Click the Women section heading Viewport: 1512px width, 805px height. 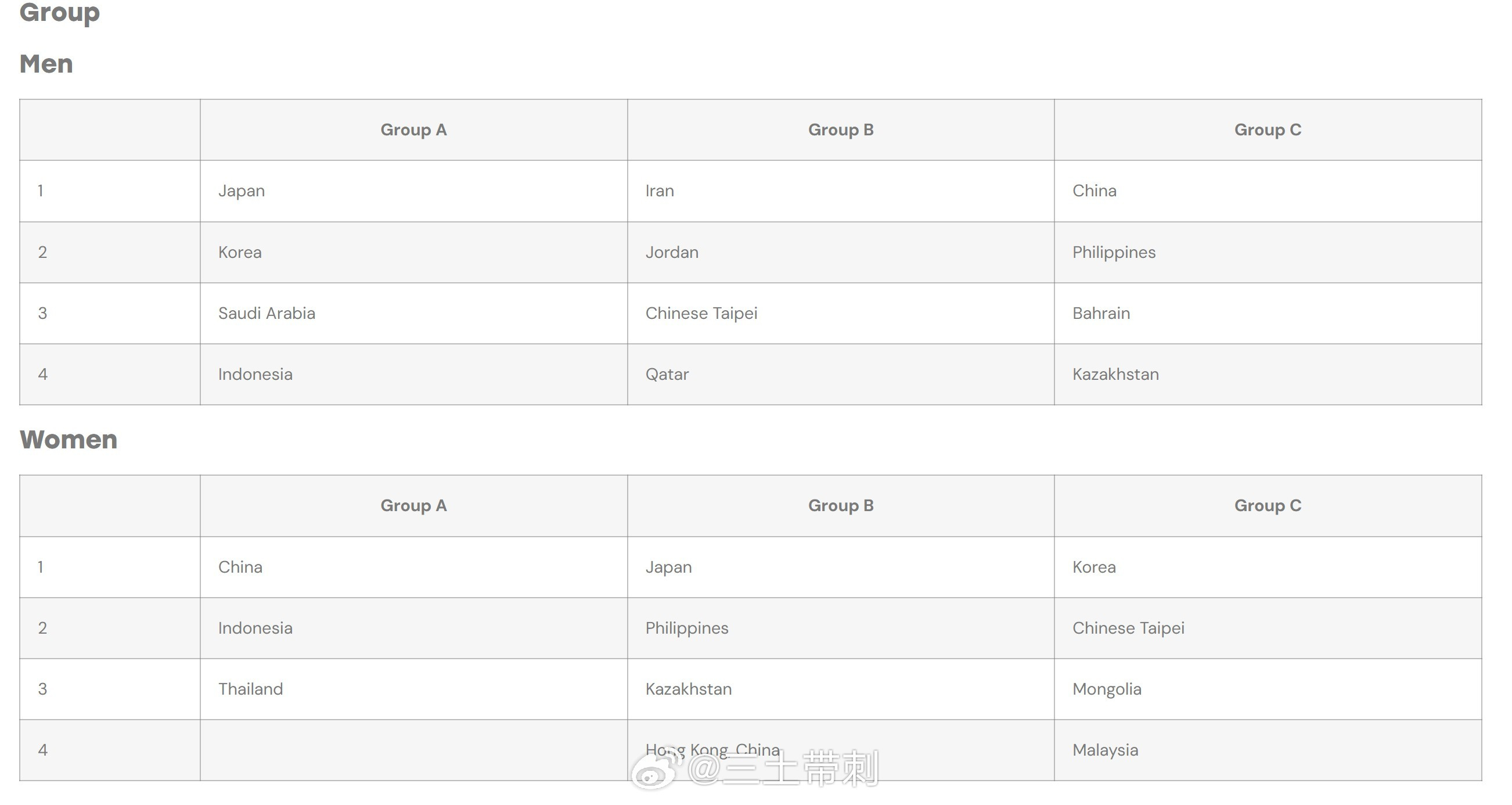[69, 440]
